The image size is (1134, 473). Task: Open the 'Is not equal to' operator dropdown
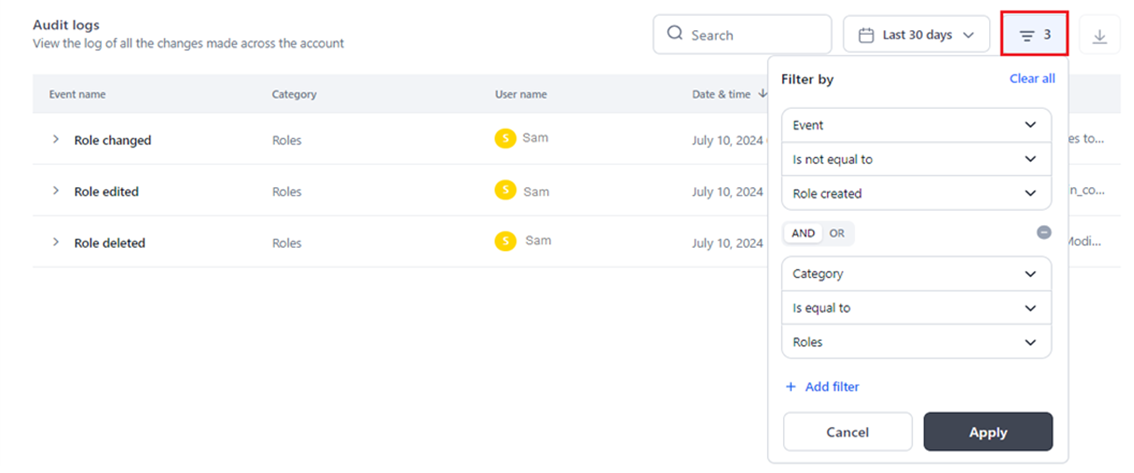click(915, 159)
